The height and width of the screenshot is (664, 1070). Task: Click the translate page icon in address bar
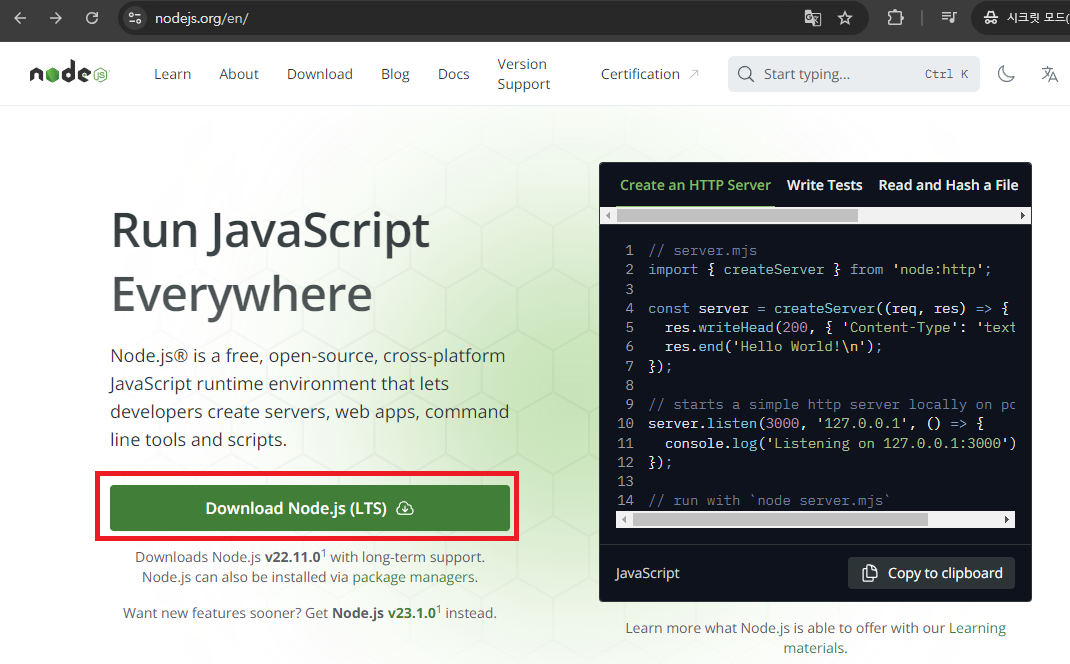click(812, 18)
